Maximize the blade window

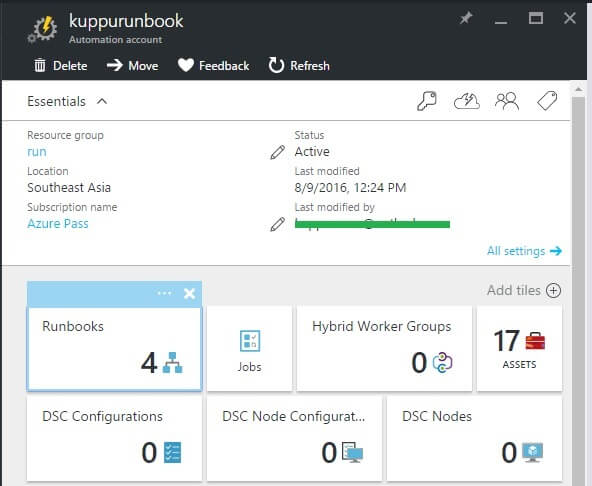(536, 18)
